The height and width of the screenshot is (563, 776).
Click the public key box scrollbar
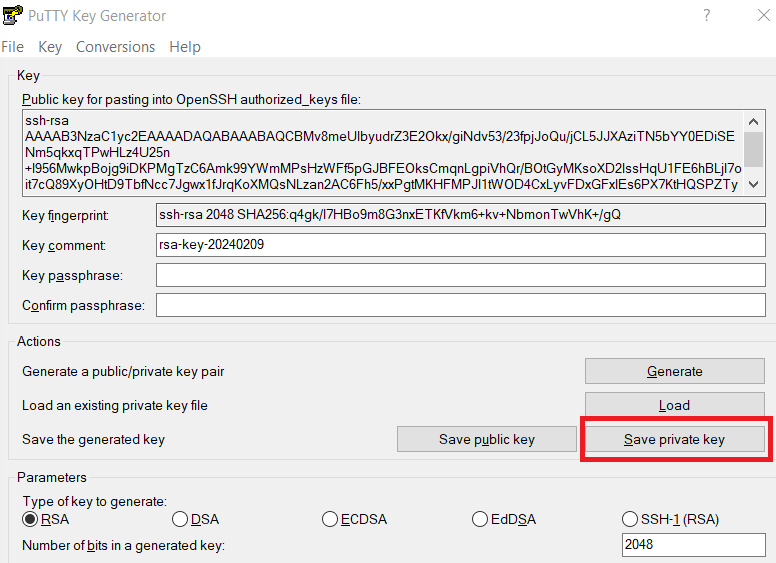coord(754,150)
